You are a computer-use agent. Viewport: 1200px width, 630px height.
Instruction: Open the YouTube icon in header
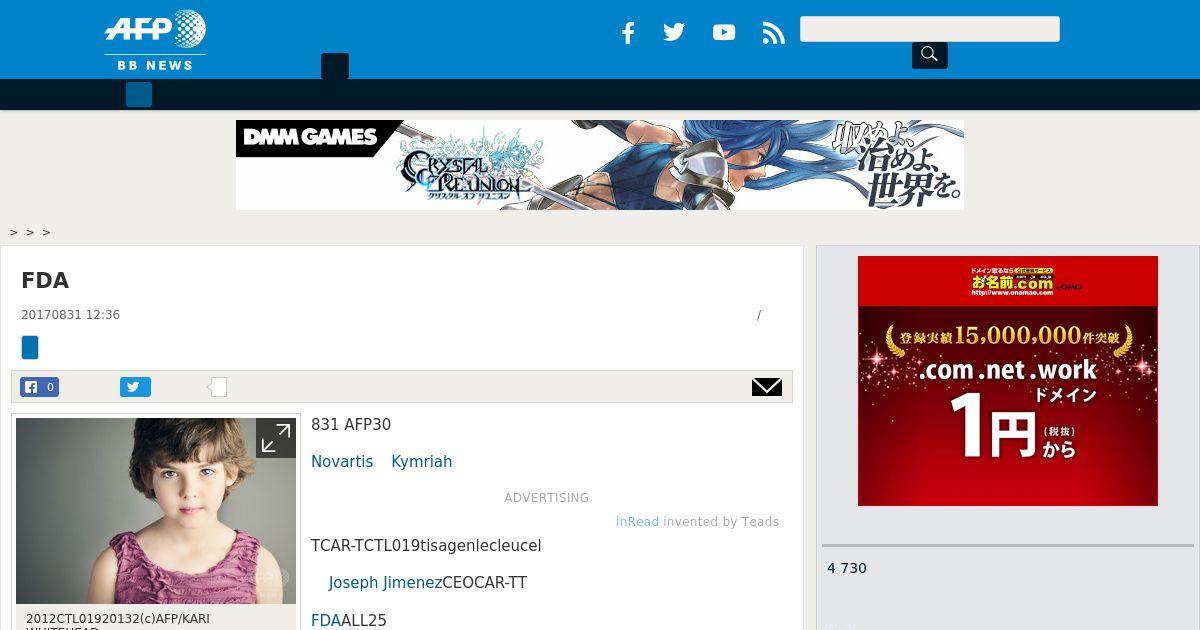pyautogui.click(x=724, y=33)
